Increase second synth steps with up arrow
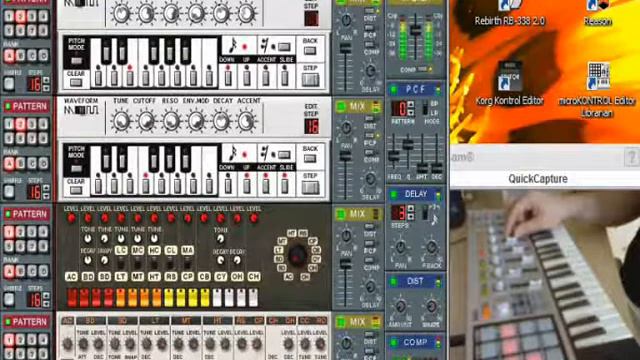The width and height of the screenshot is (640, 360). tap(46, 188)
